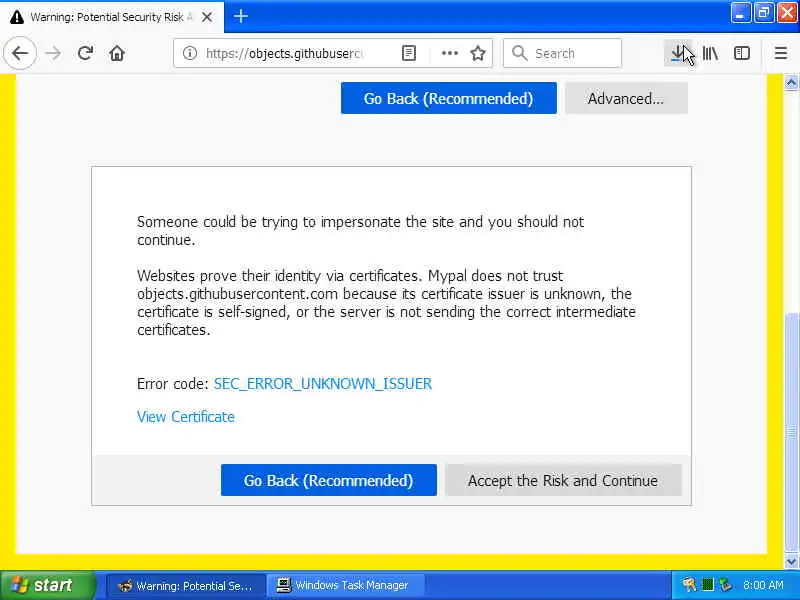The height and width of the screenshot is (600, 800).
Task: Minimize the browser window
Action: 740,13
